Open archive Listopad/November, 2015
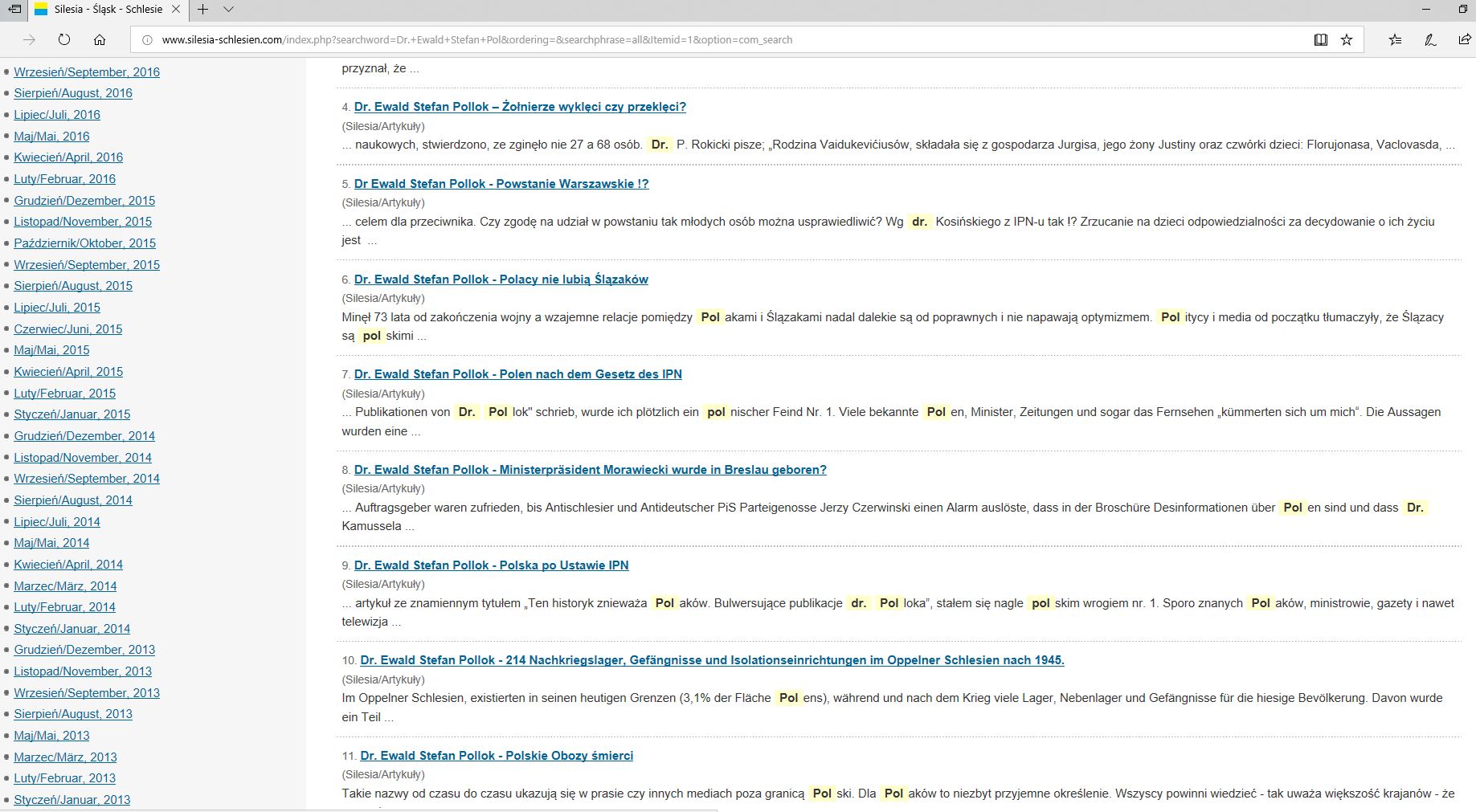The width and height of the screenshot is (1476, 812). click(x=83, y=222)
